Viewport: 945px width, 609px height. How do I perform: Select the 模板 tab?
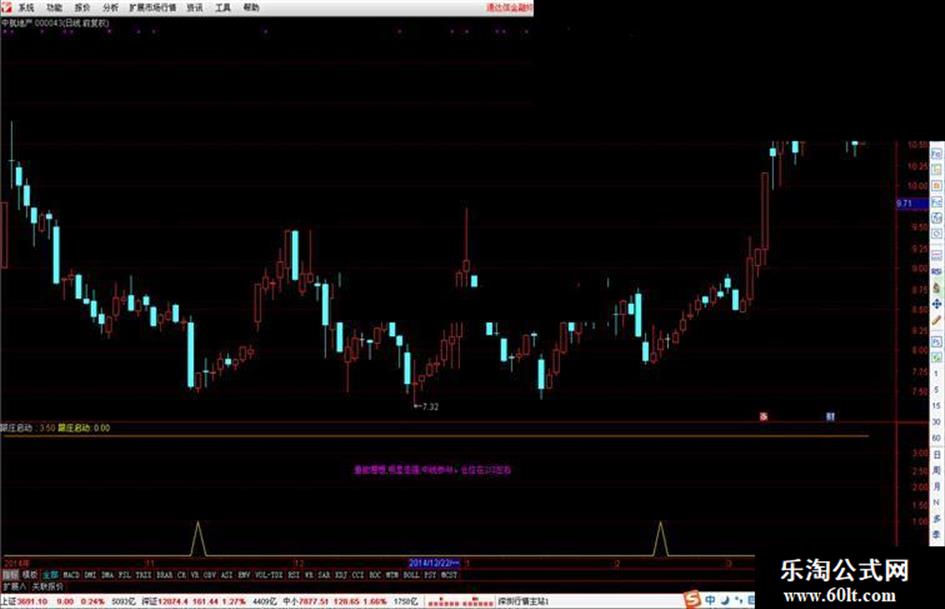[x=30, y=575]
